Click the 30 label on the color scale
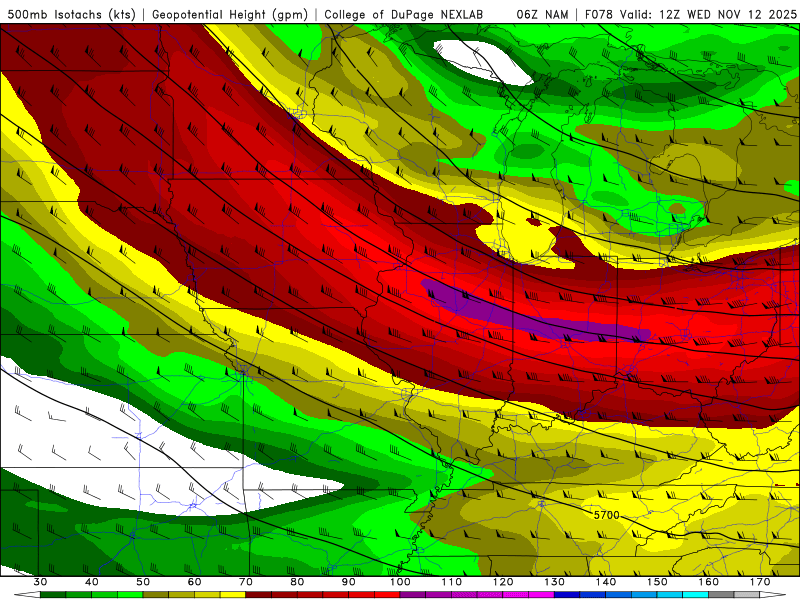This screenshot has width=800, height=600. (x=40, y=582)
